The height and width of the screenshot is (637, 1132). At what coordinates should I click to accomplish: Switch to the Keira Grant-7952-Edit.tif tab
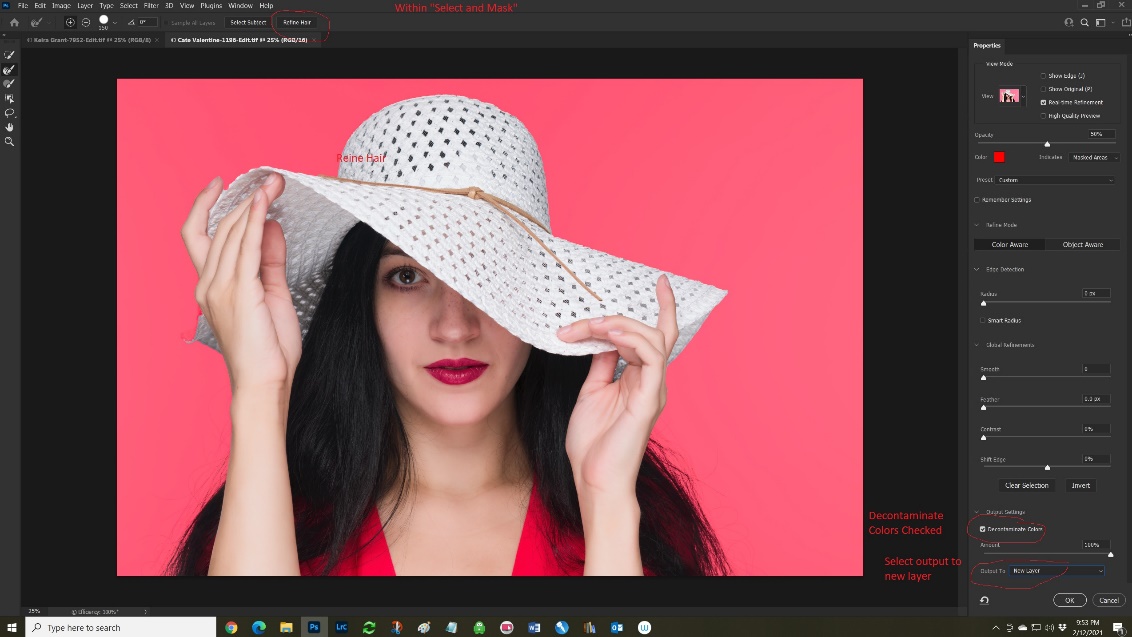[x=89, y=40]
